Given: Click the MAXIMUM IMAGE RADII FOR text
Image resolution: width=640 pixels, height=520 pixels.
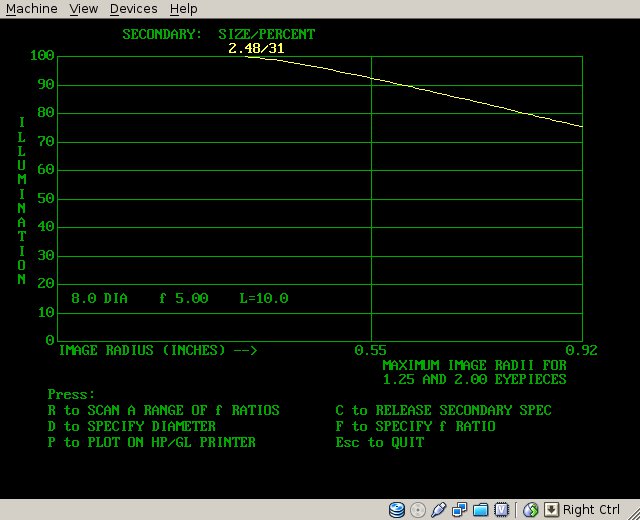Looking at the screenshot, I should pos(474,365).
